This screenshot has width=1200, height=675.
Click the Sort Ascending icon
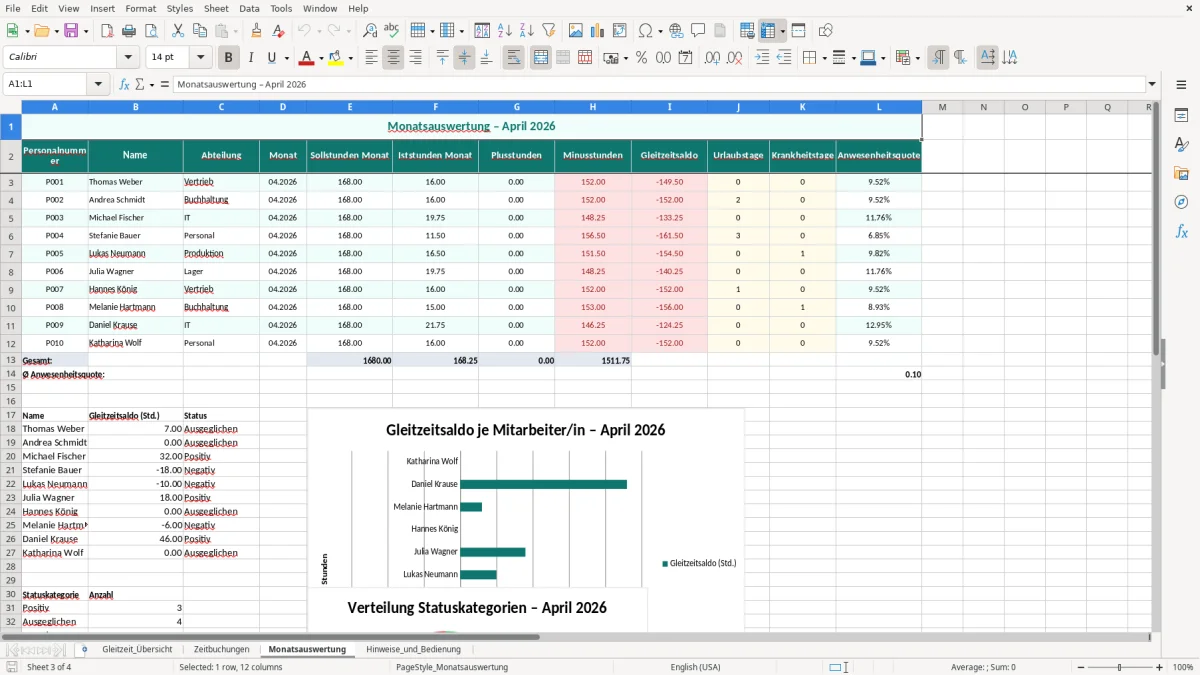pyautogui.click(x=505, y=31)
